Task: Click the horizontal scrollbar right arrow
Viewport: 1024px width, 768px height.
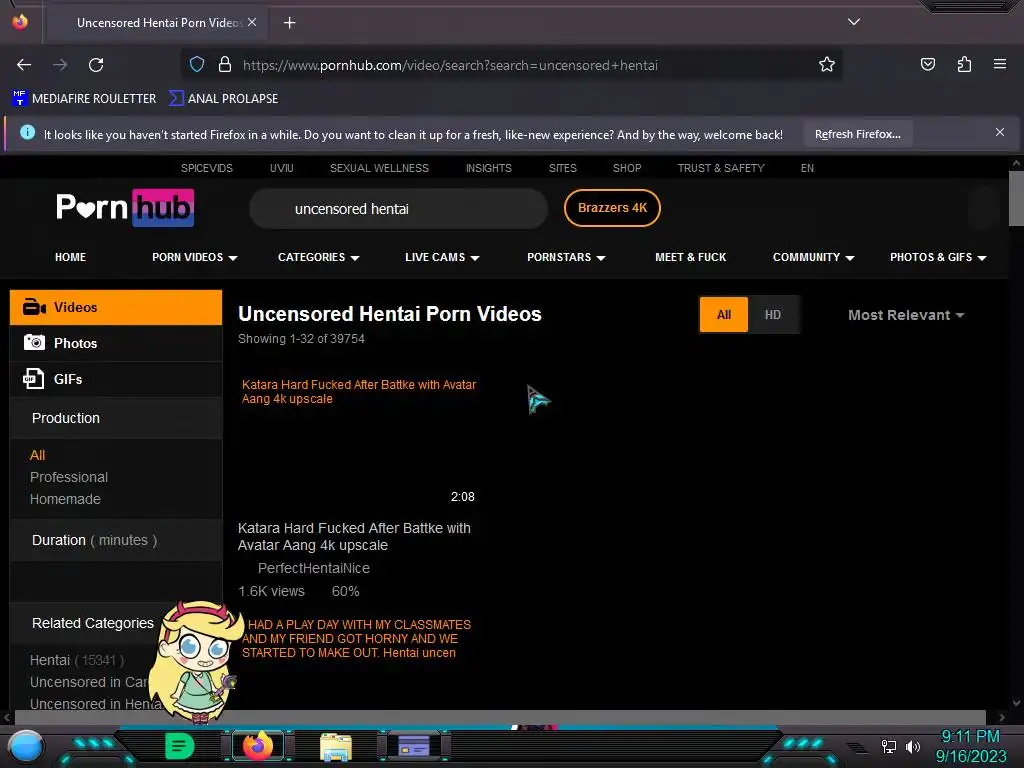Action: click(x=1001, y=717)
